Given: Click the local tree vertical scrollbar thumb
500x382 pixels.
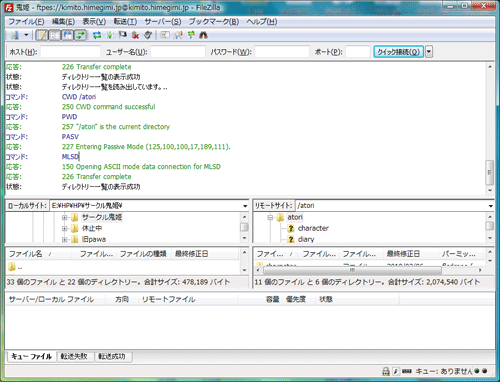Looking at the screenshot, I should click(x=244, y=227).
